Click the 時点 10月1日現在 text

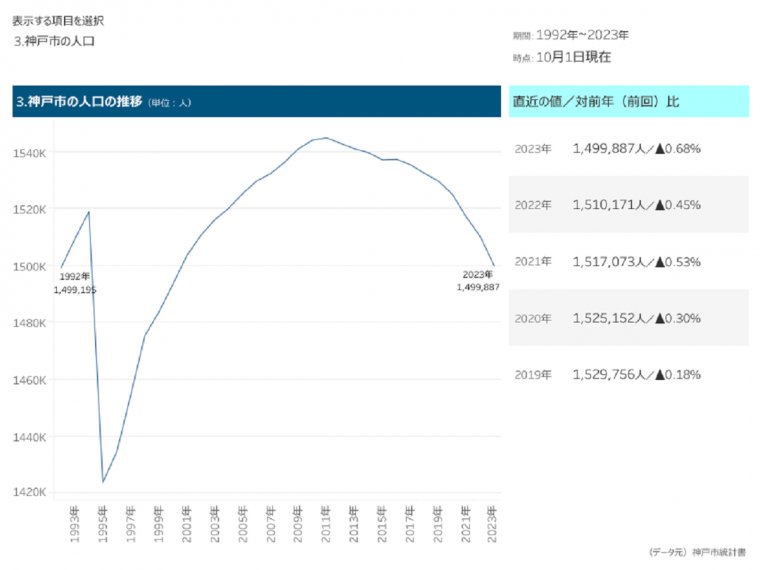(562, 57)
